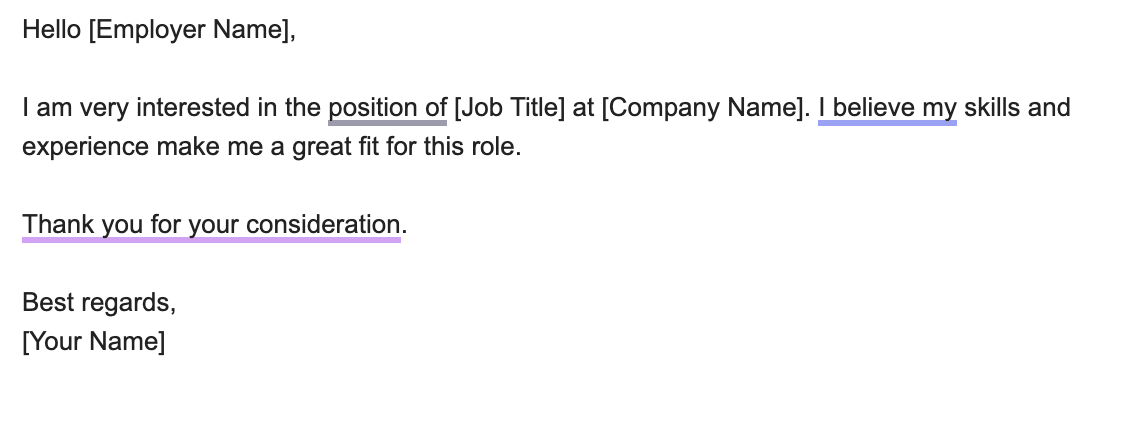Click the word 'skills' in the first paragraph
The image size is (1122, 424).
991,108
